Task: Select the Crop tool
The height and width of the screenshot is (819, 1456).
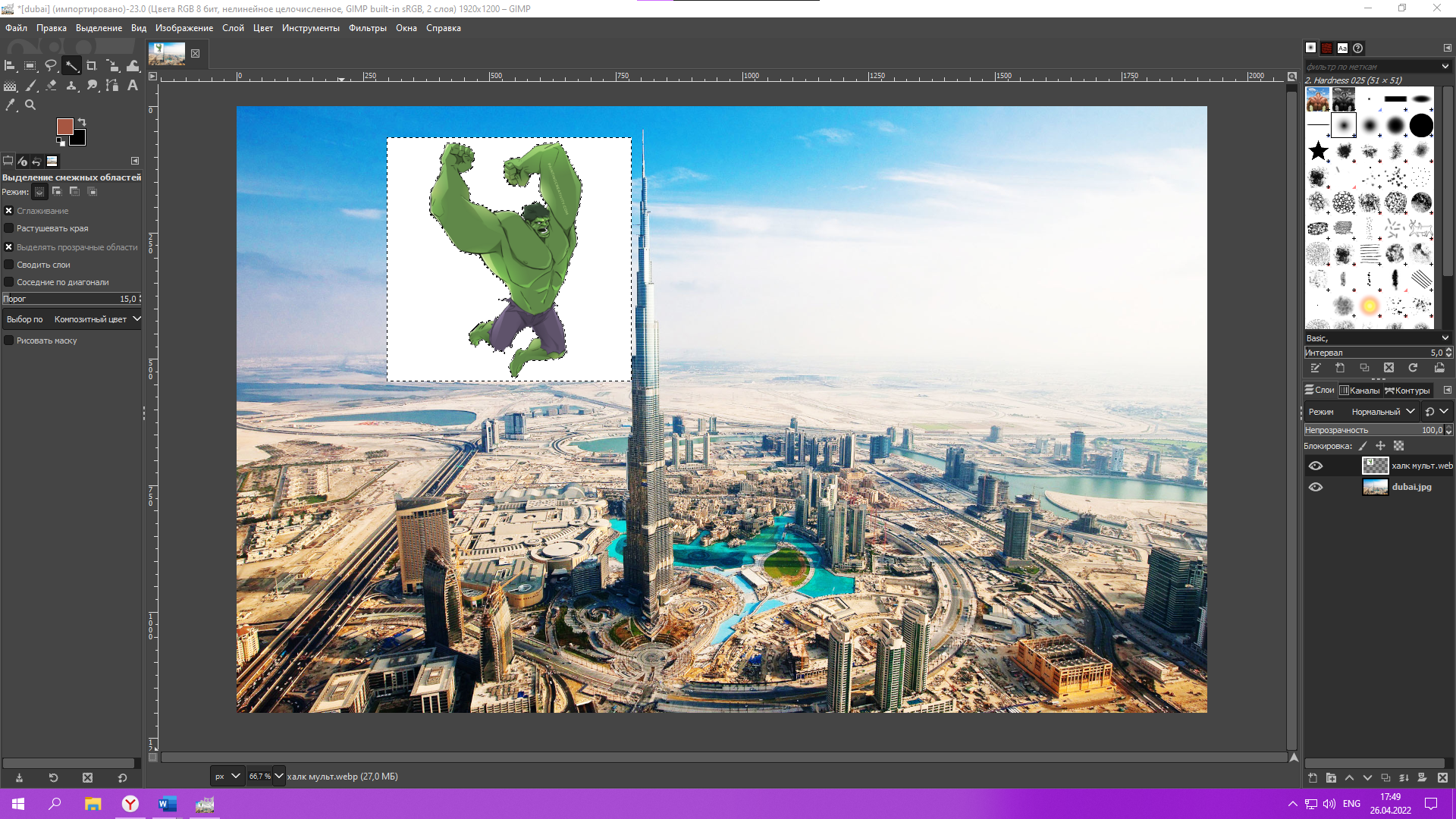Action: pos(92,66)
